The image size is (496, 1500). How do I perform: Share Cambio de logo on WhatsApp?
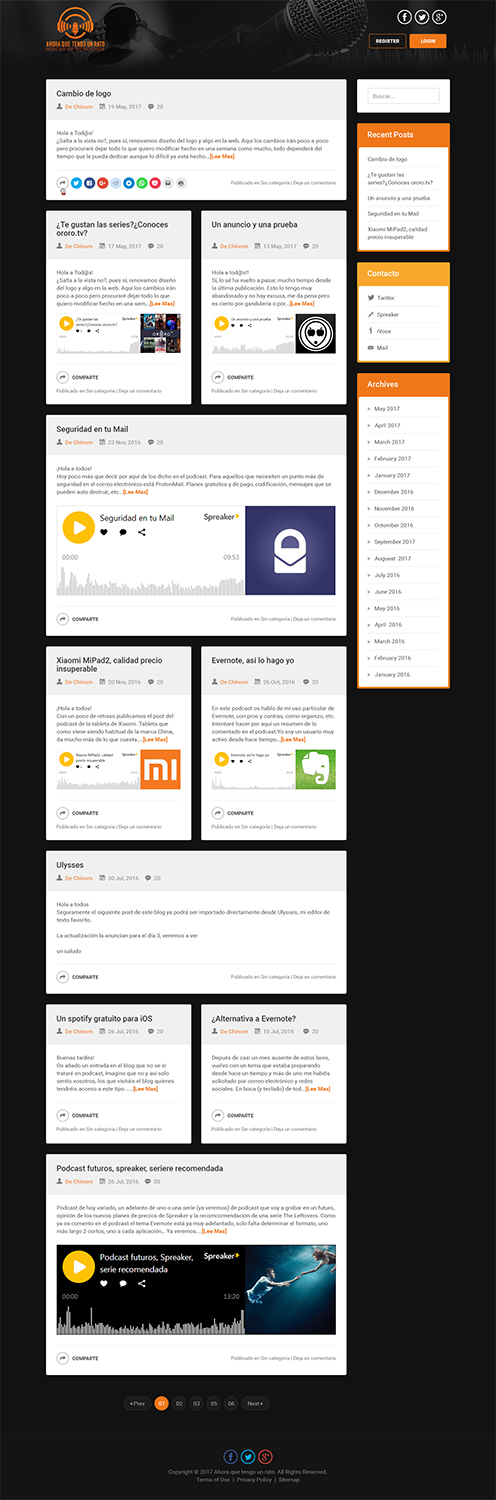[x=141, y=183]
